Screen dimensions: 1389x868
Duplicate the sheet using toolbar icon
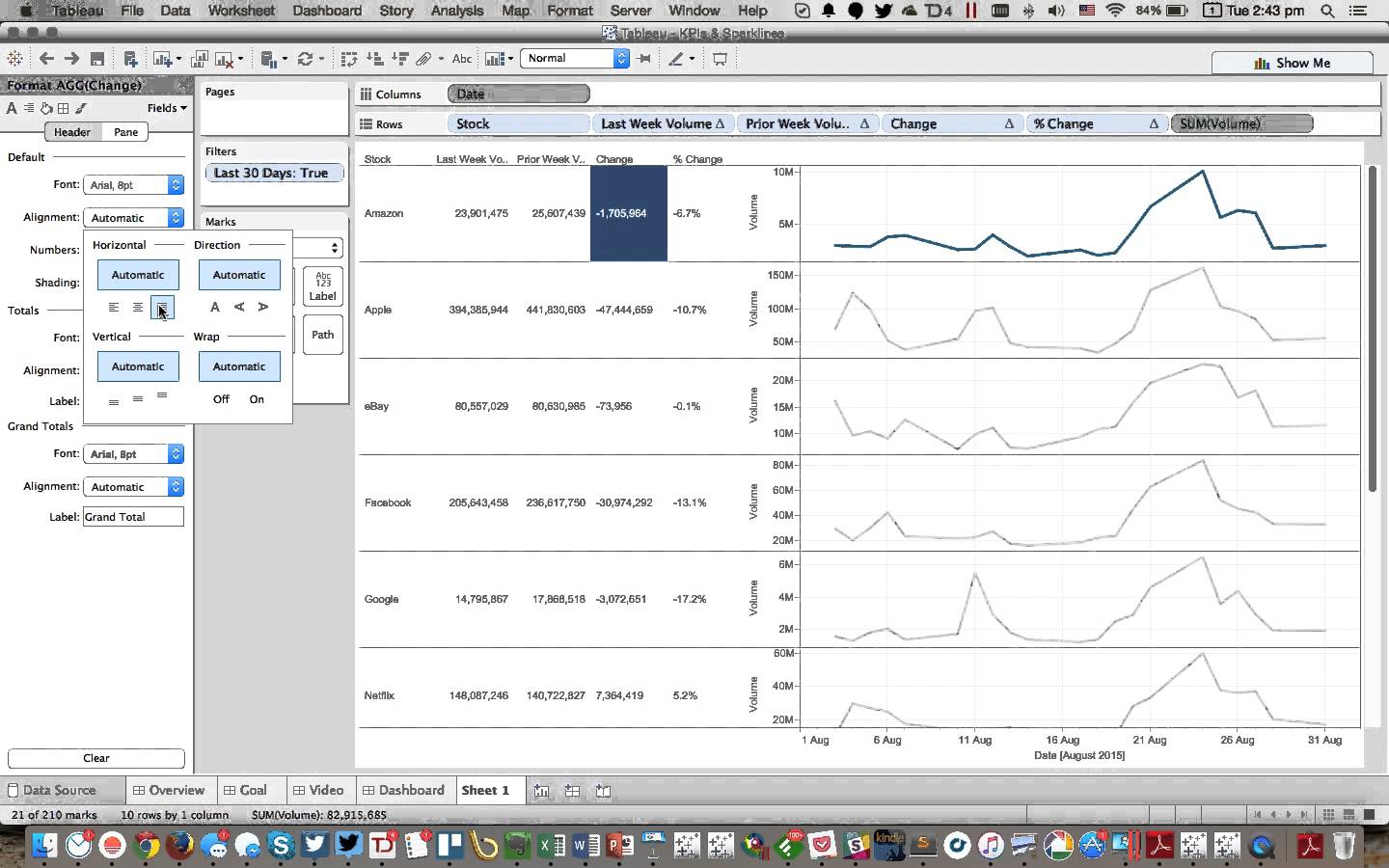coord(201,59)
